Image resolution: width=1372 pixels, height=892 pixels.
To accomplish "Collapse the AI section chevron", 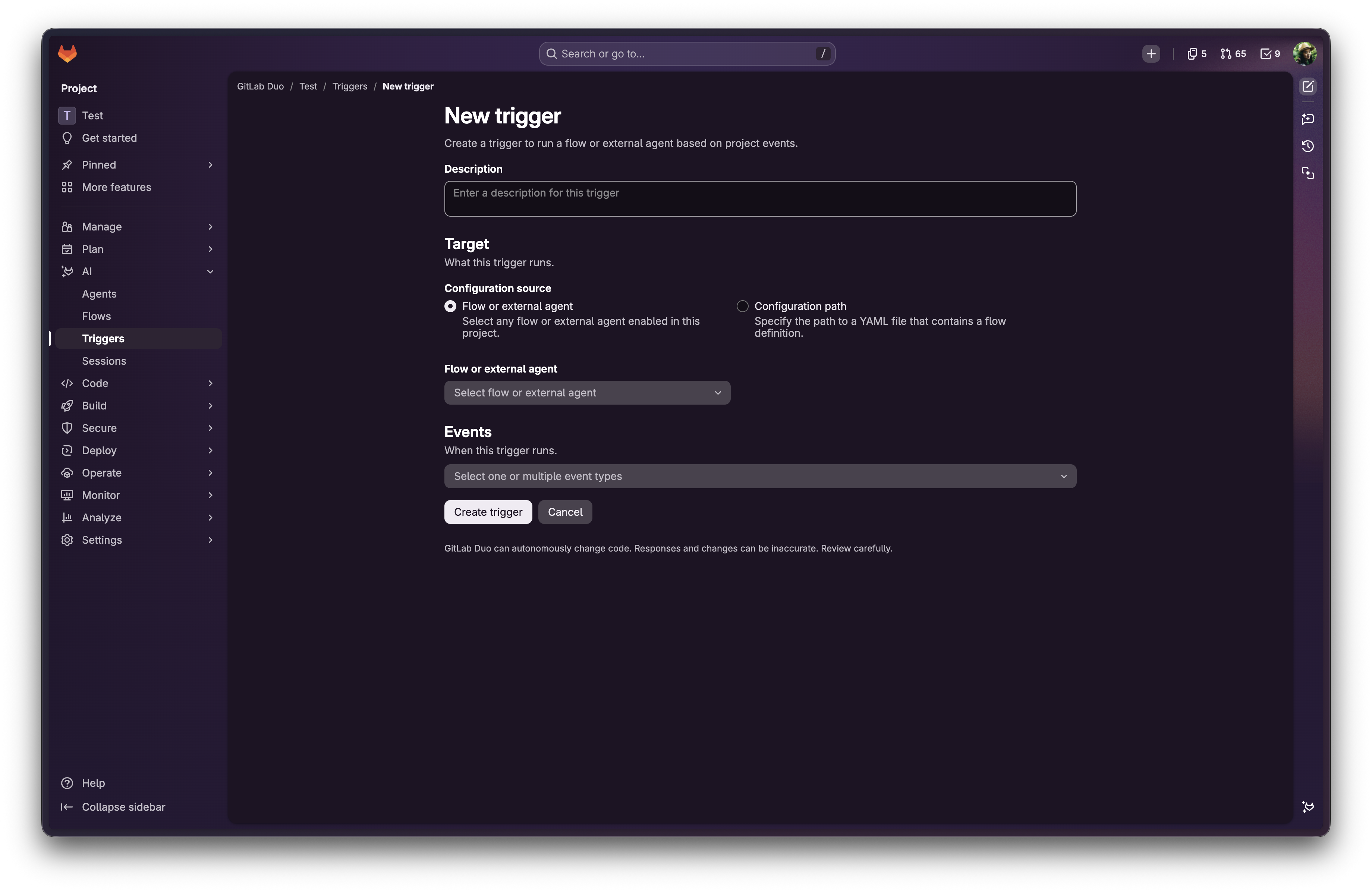I will coord(210,271).
